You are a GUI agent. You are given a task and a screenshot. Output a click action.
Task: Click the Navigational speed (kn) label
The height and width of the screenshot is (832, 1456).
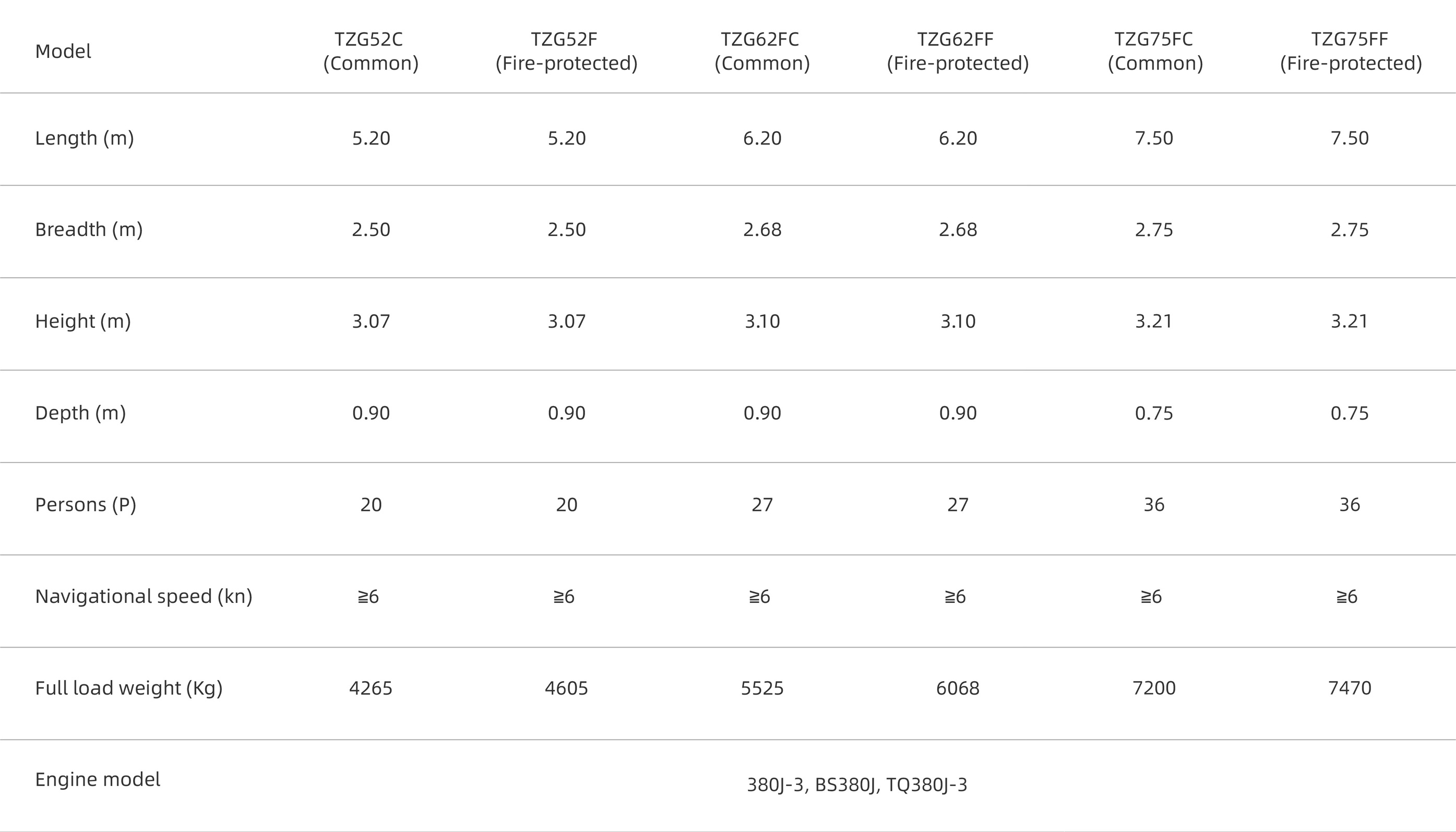(144, 597)
